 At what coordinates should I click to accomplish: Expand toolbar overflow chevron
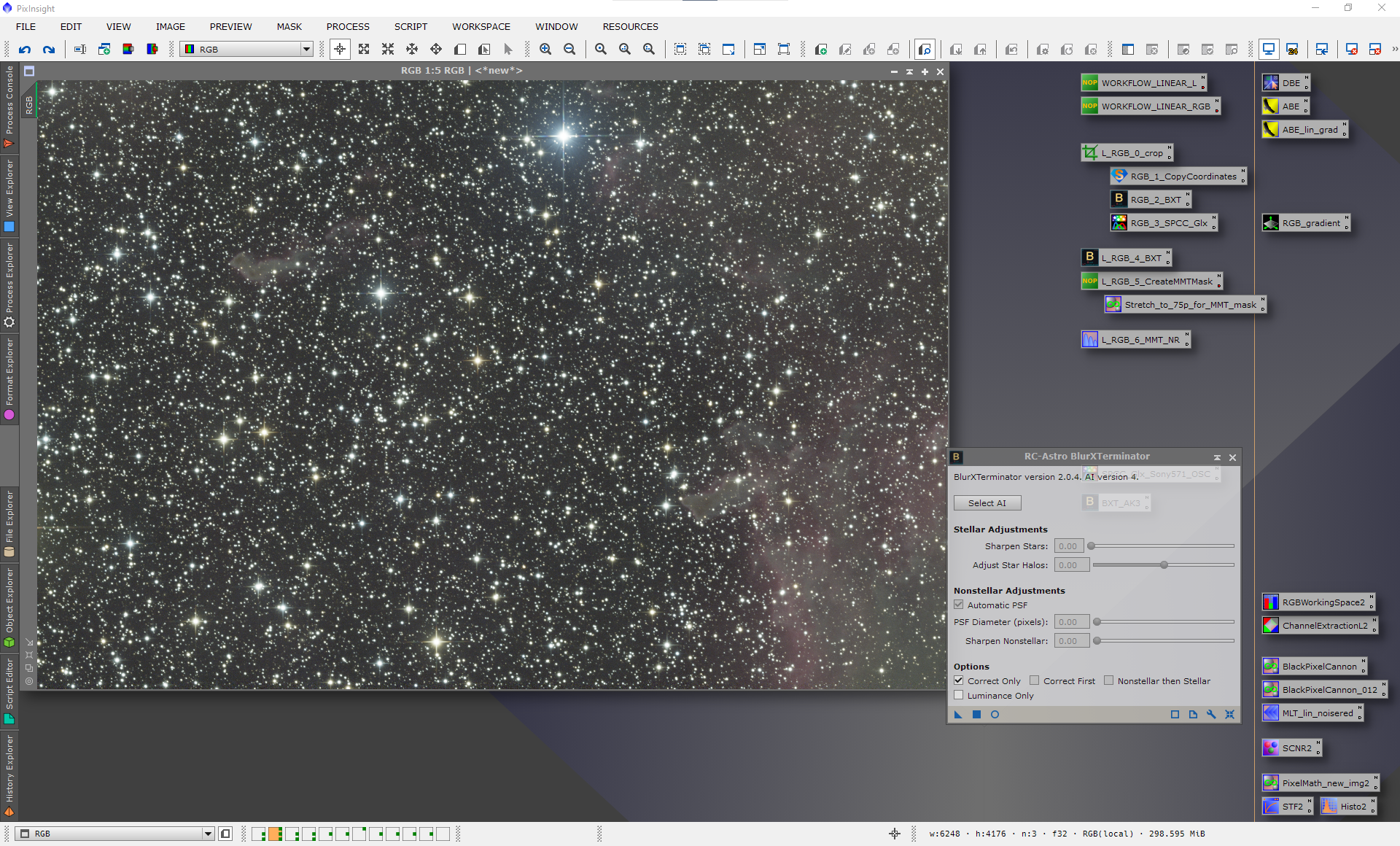point(1394,50)
